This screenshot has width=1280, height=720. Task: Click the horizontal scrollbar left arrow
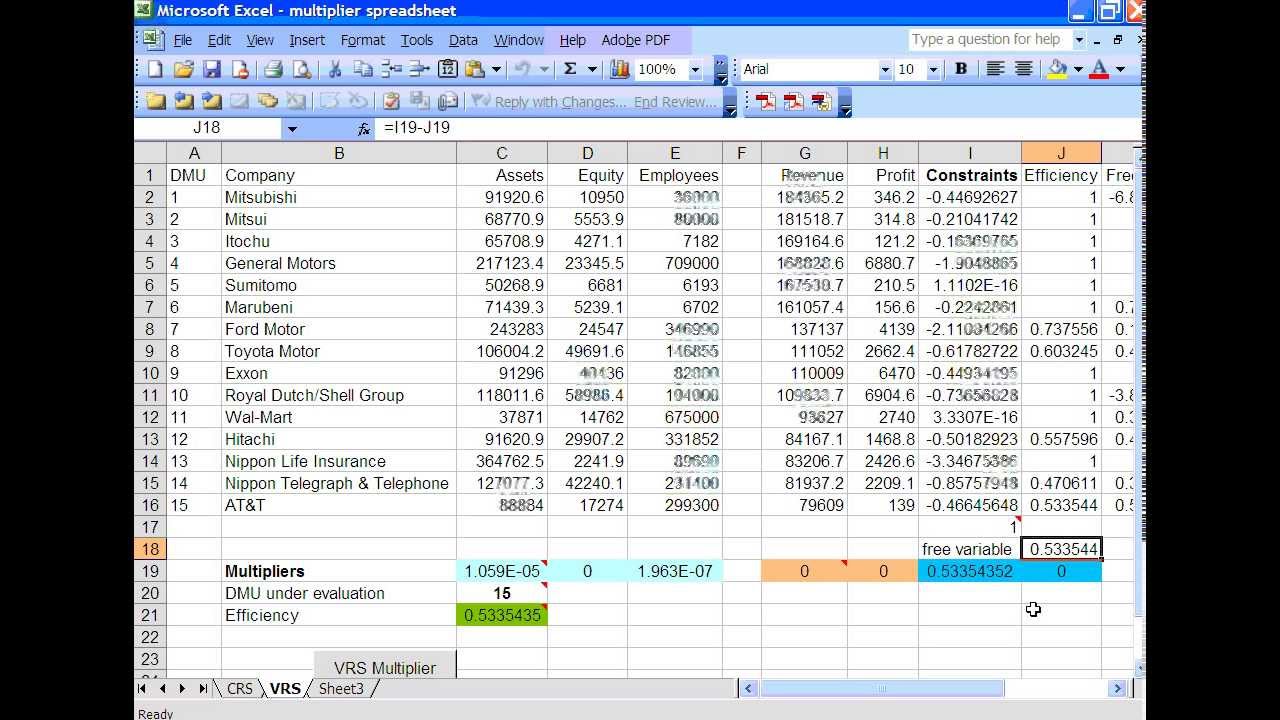pos(749,689)
